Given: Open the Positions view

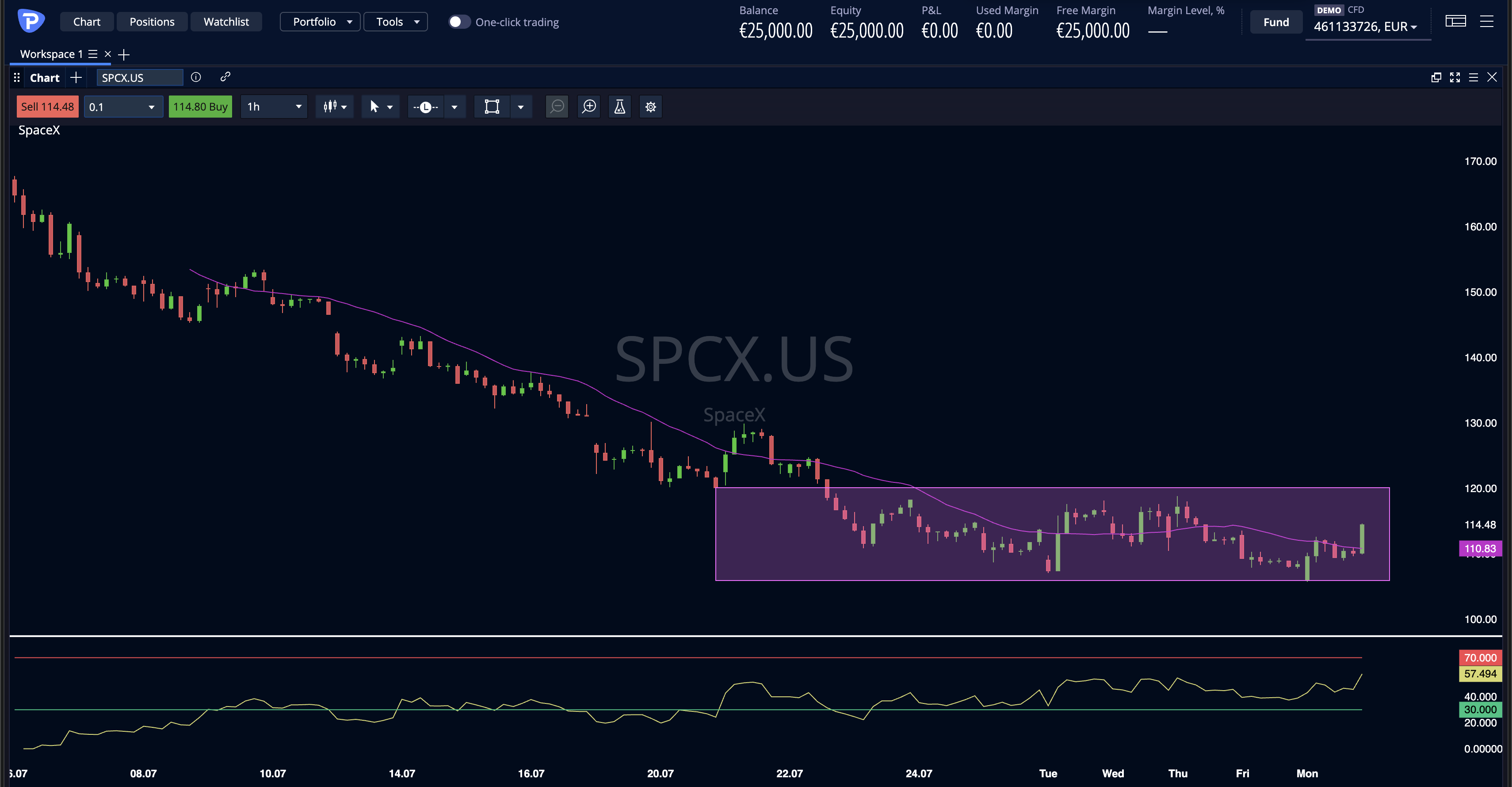Looking at the screenshot, I should click(x=152, y=22).
